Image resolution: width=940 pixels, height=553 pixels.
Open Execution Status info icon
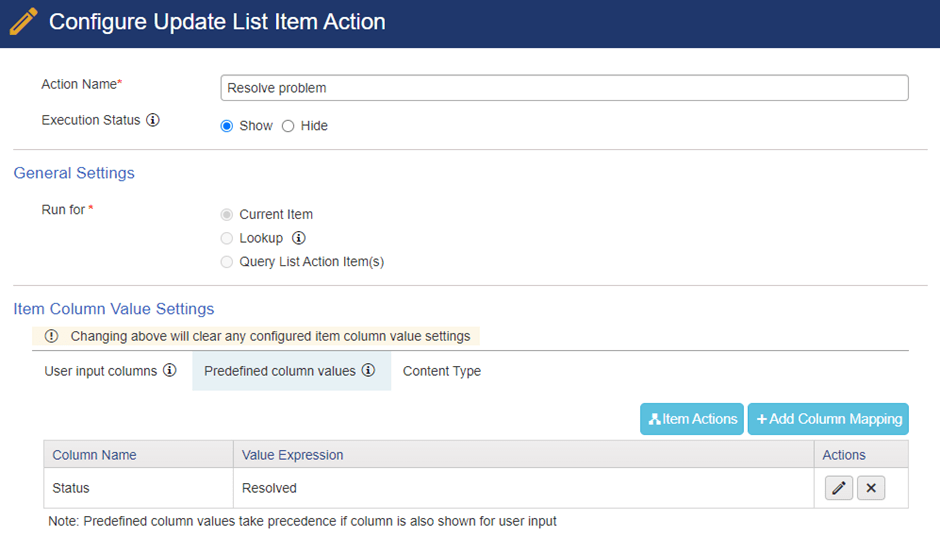point(153,120)
